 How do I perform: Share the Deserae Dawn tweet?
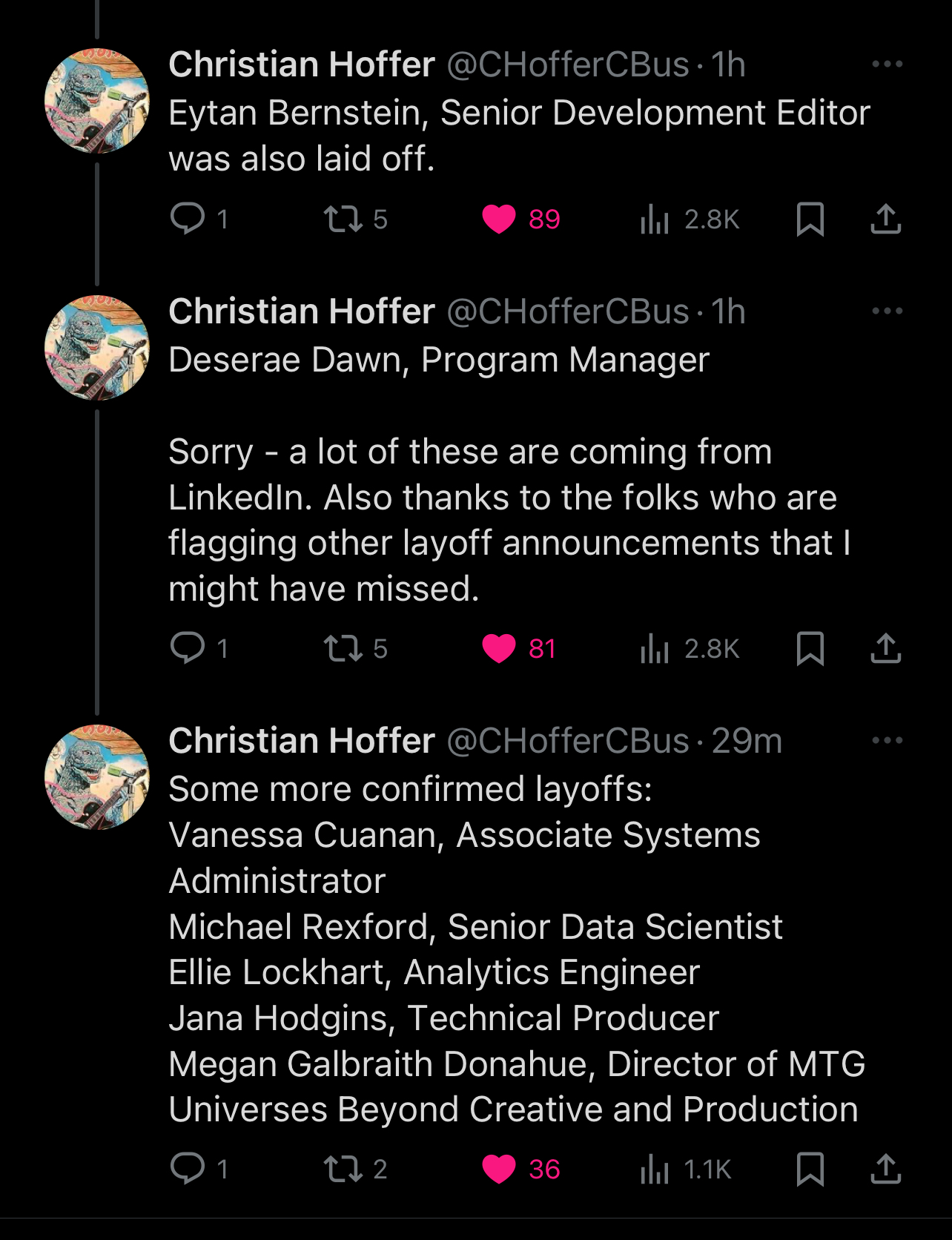coord(885,648)
